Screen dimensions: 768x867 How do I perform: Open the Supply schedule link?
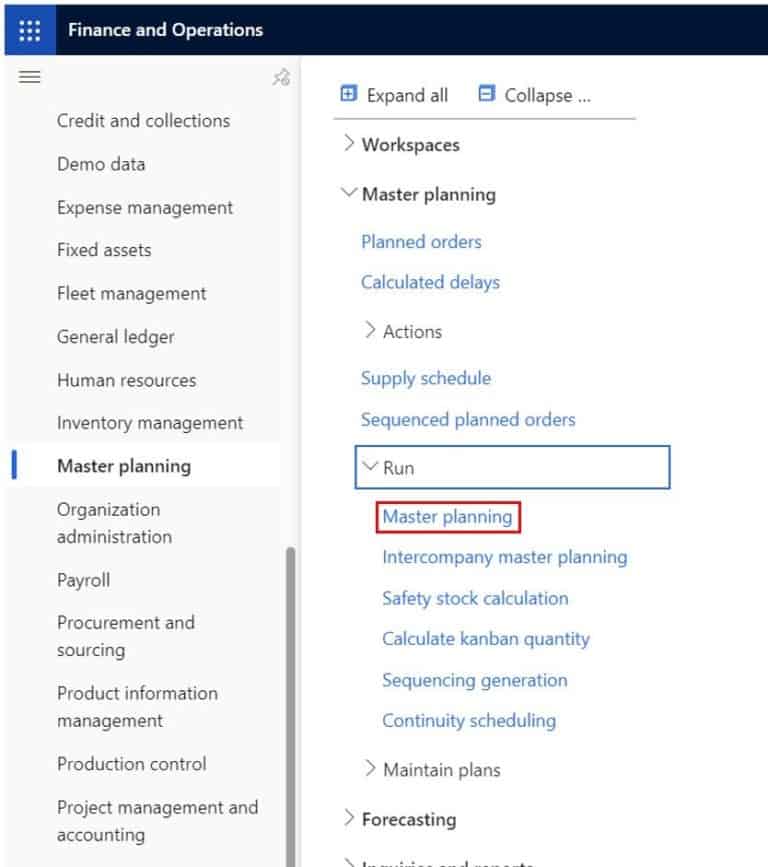pyautogui.click(x=426, y=378)
